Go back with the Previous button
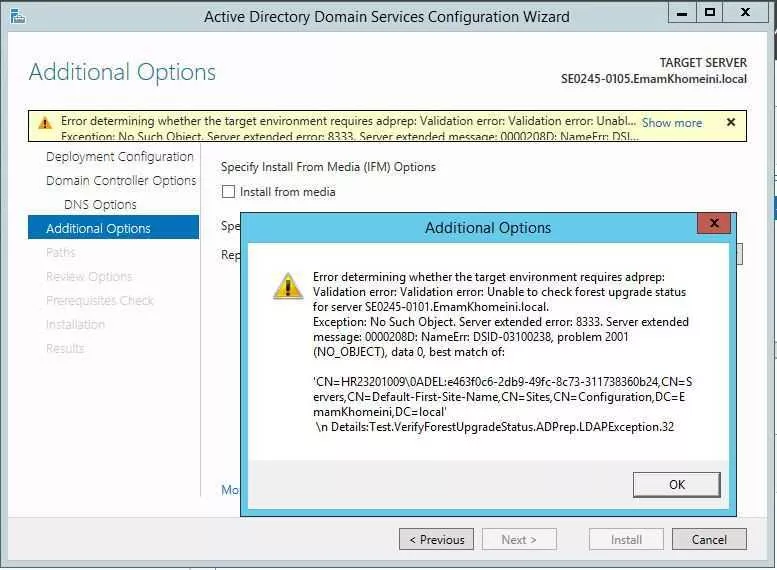 click(436, 539)
